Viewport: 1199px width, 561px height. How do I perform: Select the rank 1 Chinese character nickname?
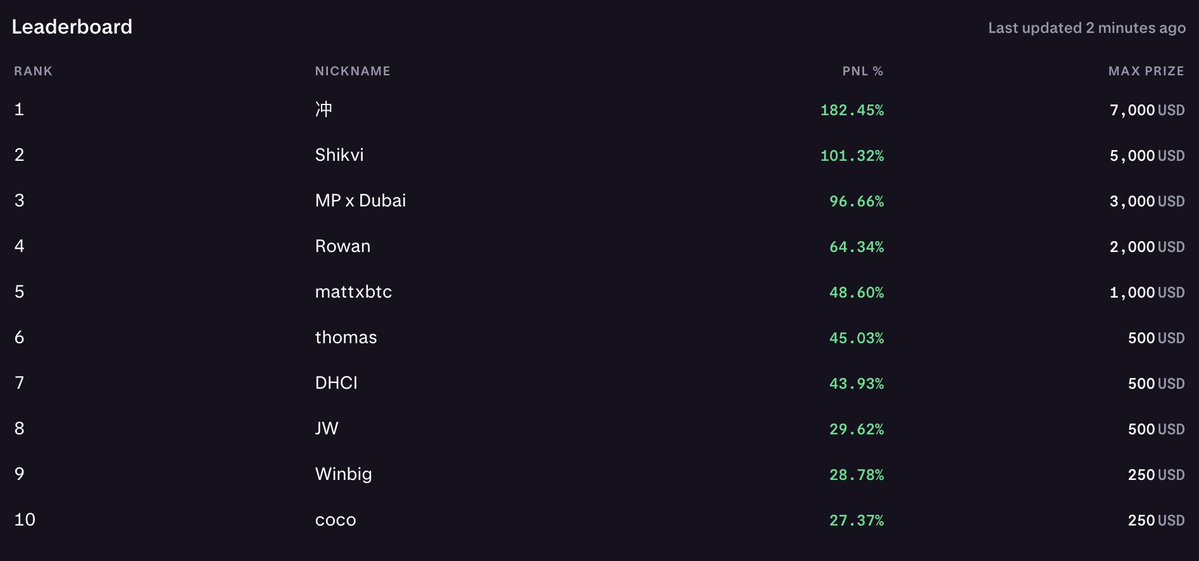pos(323,109)
